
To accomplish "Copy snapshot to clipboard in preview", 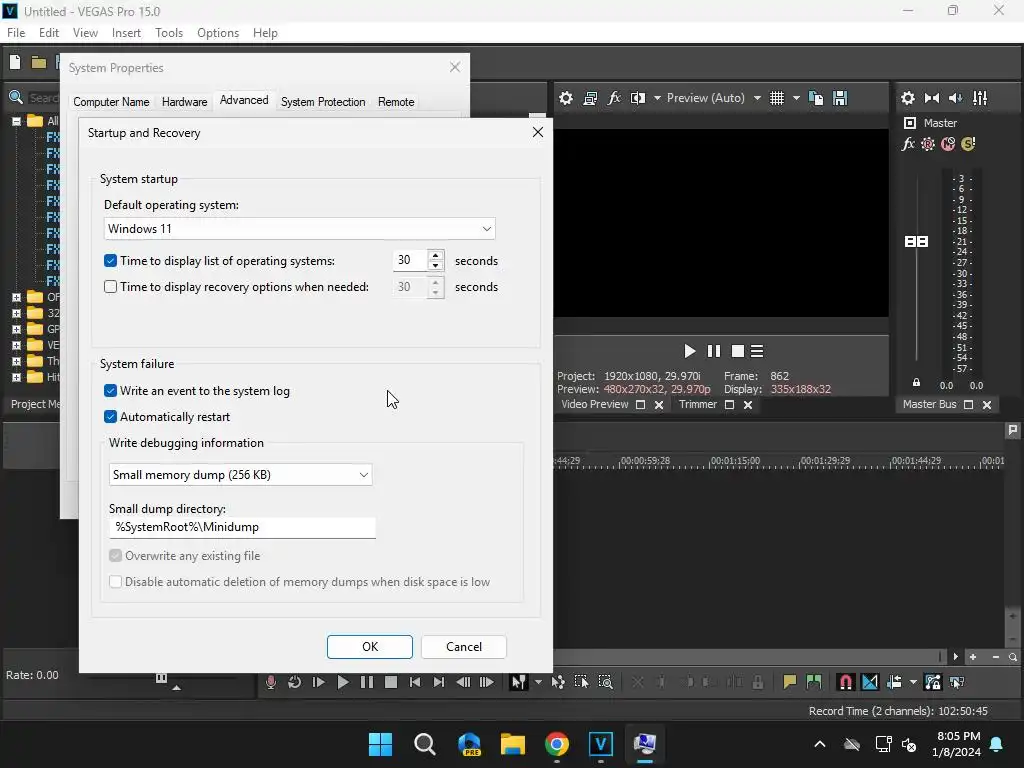I will [x=816, y=98].
